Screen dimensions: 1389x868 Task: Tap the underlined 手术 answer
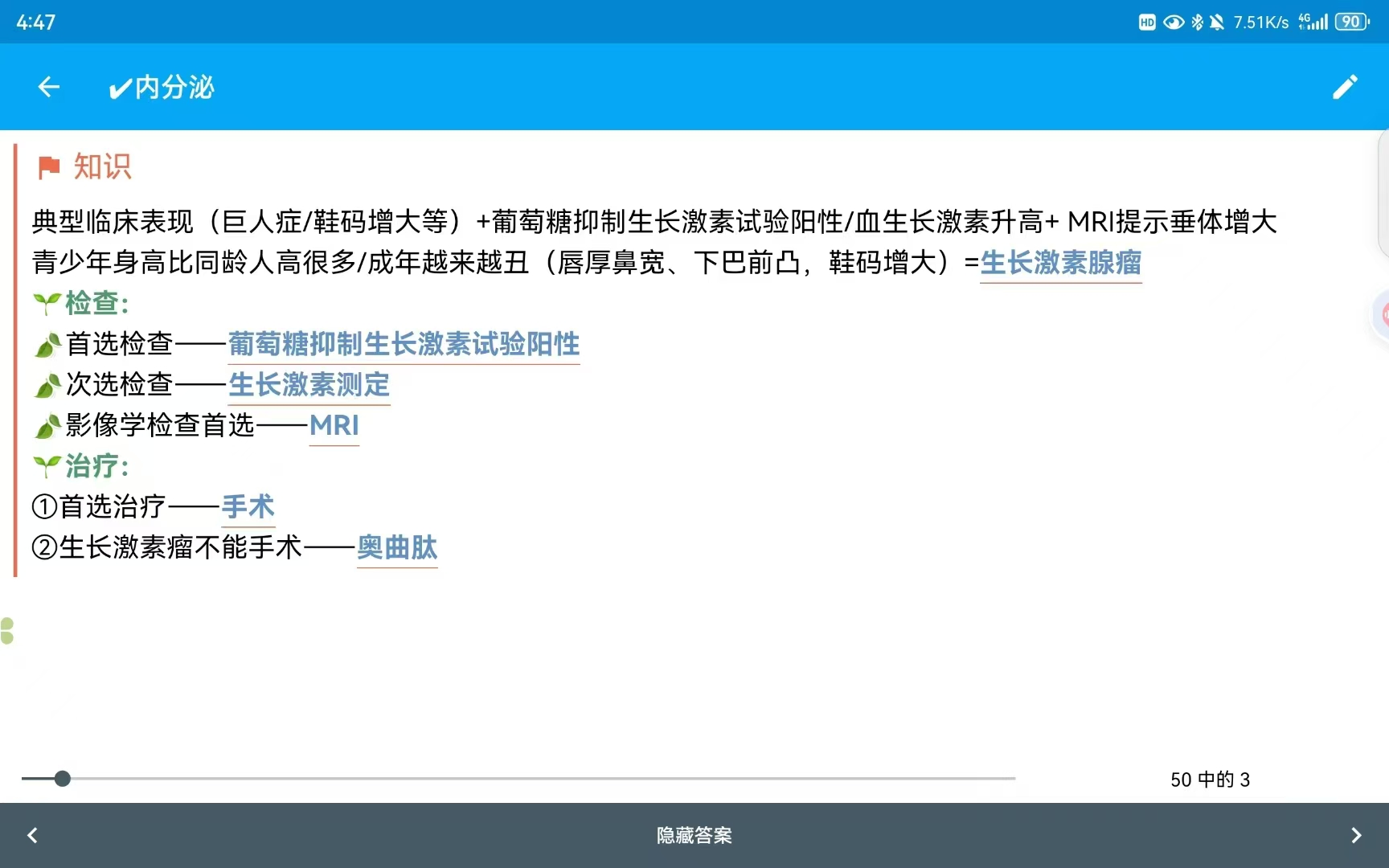pyautogui.click(x=248, y=506)
